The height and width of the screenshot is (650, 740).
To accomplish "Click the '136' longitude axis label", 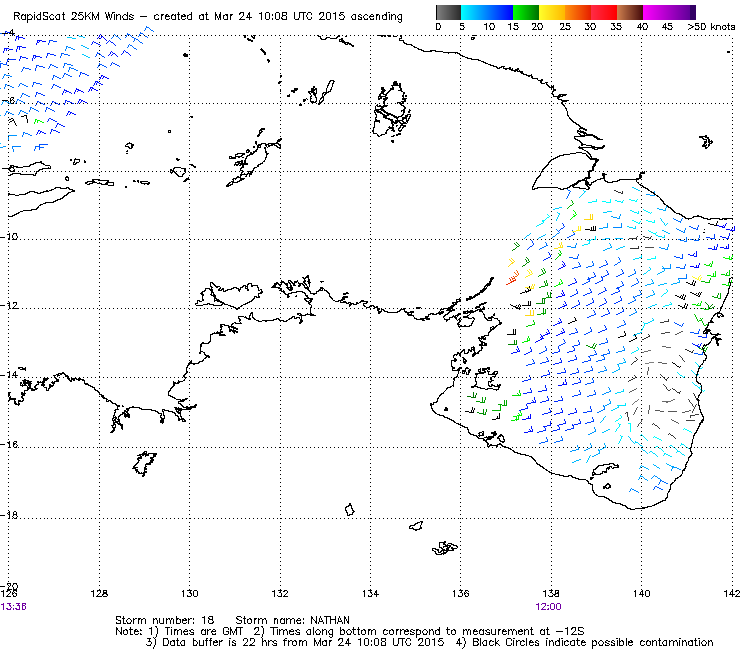I will pyautogui.click(x=461, y=593).
